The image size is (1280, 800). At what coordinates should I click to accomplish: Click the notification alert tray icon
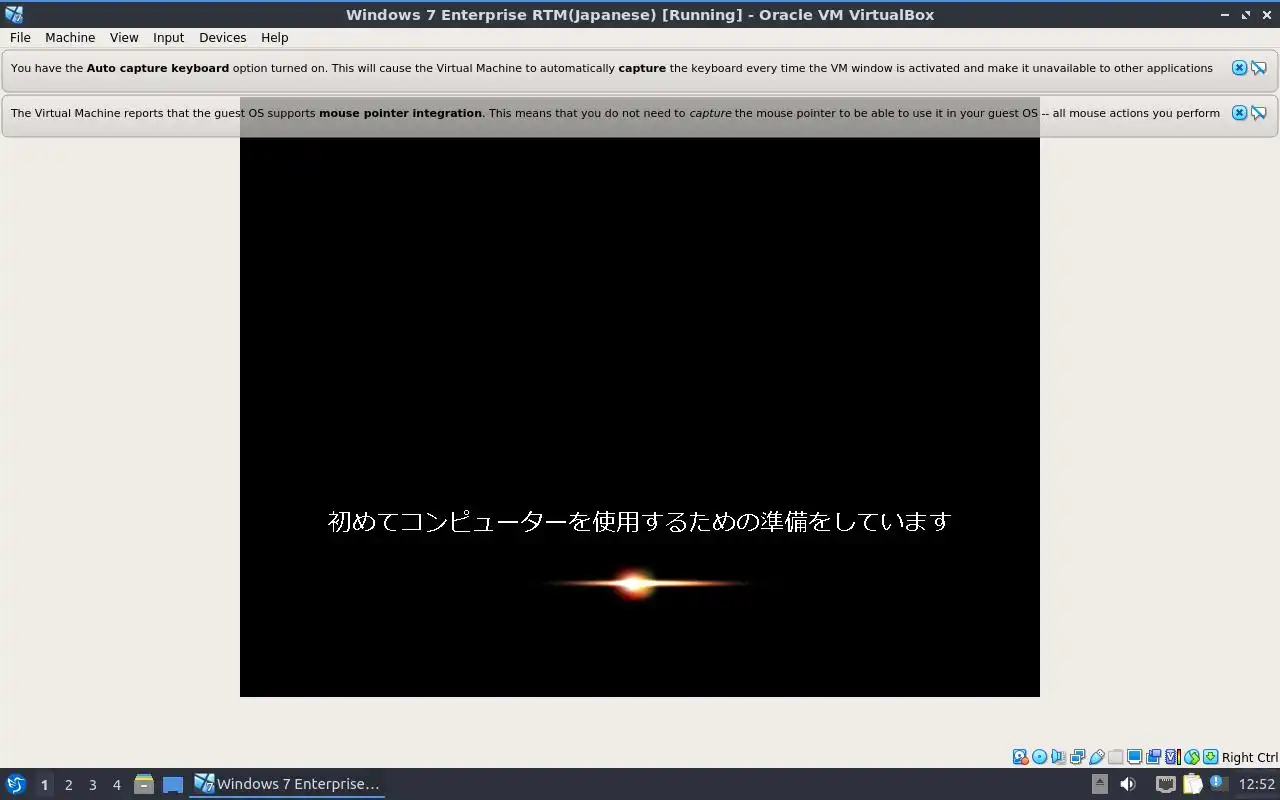[x=1218, y=784]
